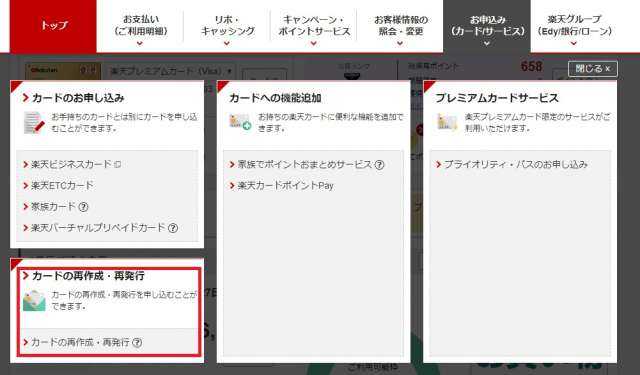This screenshot has height=375, width=640.
Task: Open 楽天カードポイントPay link
Action: (x=286, y=186)
